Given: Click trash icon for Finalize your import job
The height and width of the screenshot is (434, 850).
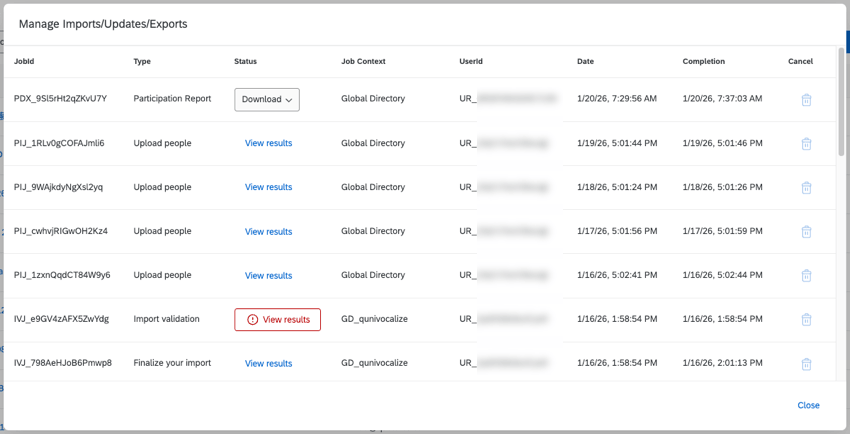Looking at the screenshot, I should pyautogui.click(x=806, y=364).
